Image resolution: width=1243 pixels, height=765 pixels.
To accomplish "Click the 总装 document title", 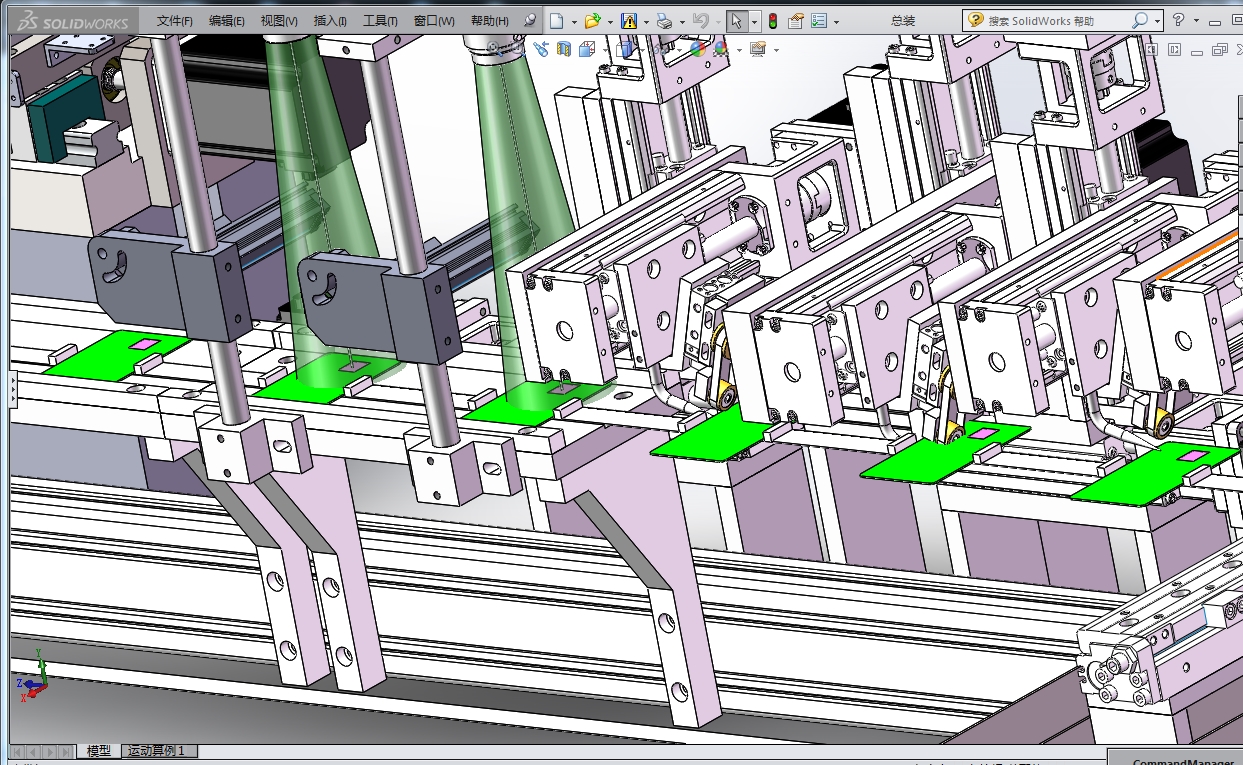I will (903, 21).
